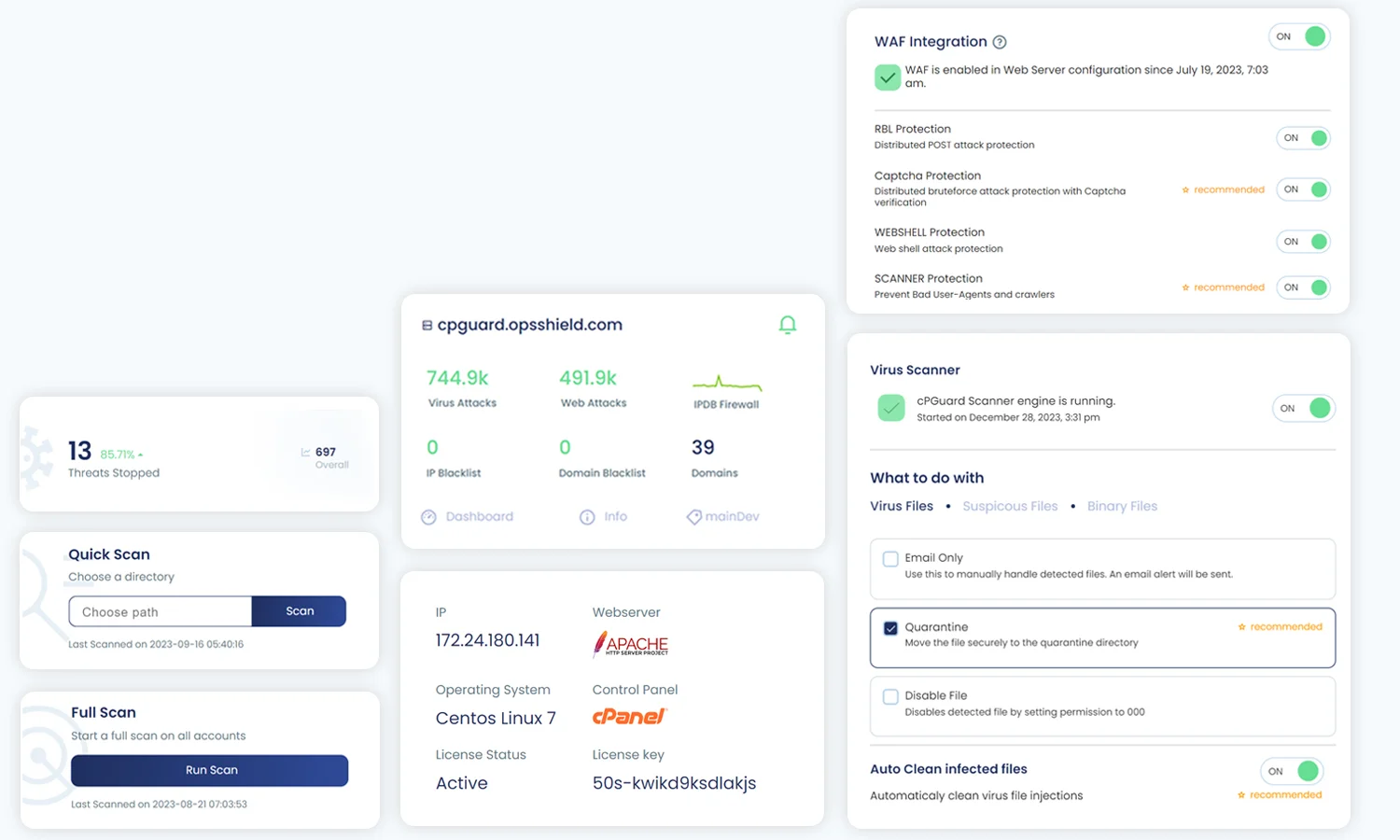This screenshot has width=1400, height=840.
Task: Disable Captcha Protection toggle
Action: tap(1303, 189)
